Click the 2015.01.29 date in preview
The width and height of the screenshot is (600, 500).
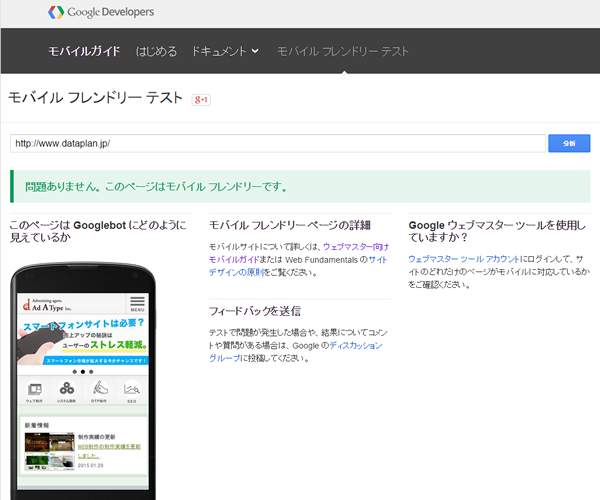point(90,466)
